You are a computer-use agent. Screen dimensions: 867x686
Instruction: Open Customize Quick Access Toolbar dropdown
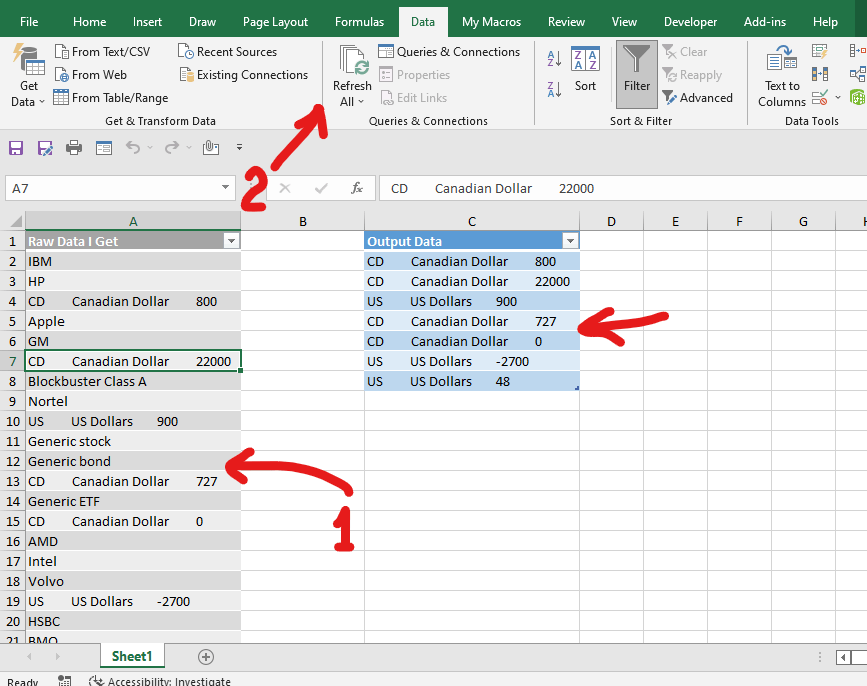coord(239,147)
